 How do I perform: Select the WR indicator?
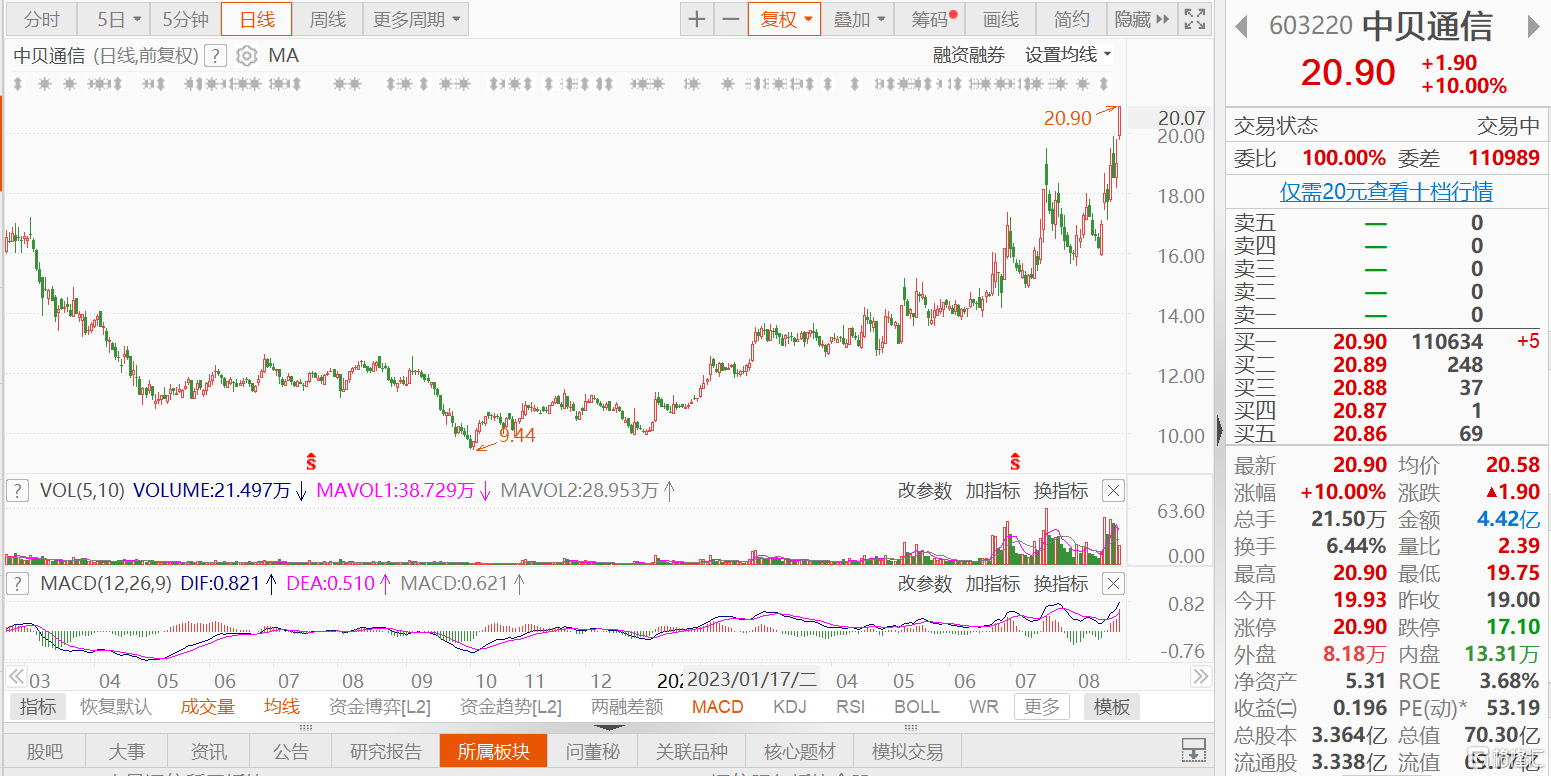[x=984, y=707]
